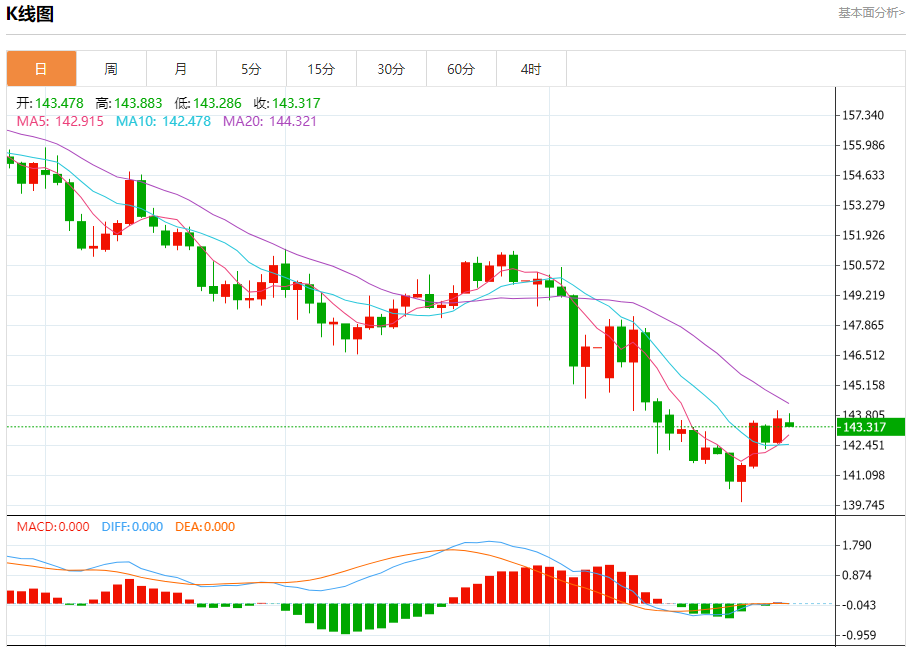
Task: Click the 139.745 price axis label
Action: [863, 505]
